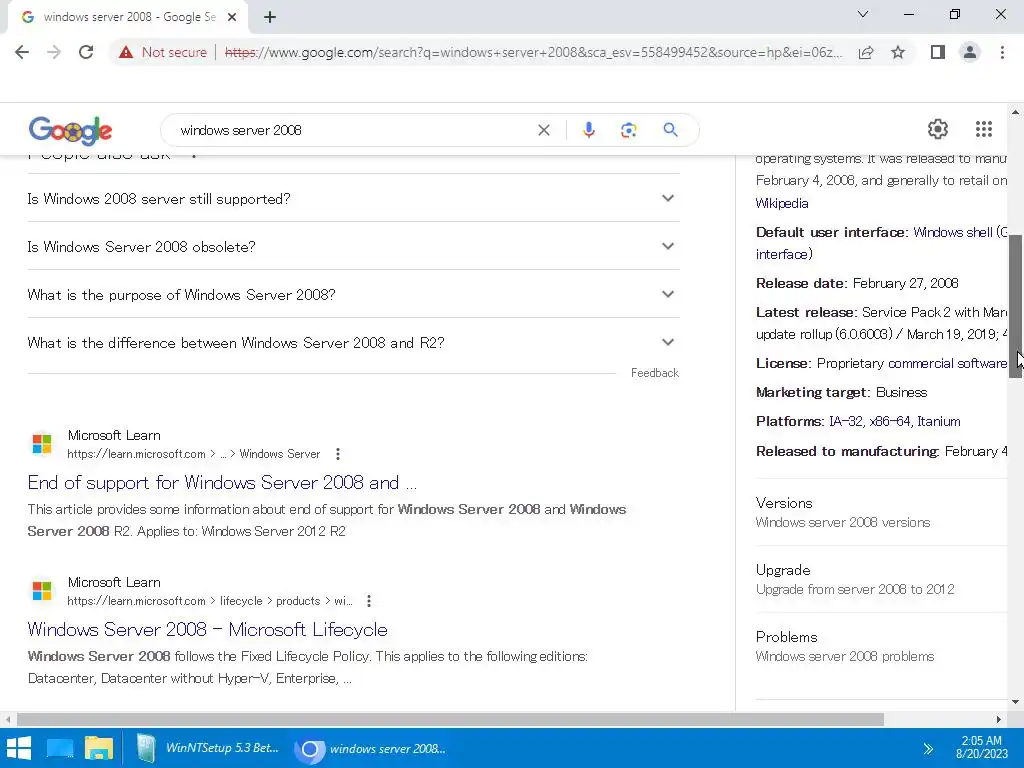Click the scroll-up arrow of vertical scrollbar
The width and height of the screenshot is (1024, 768).
coord(1015,112)
